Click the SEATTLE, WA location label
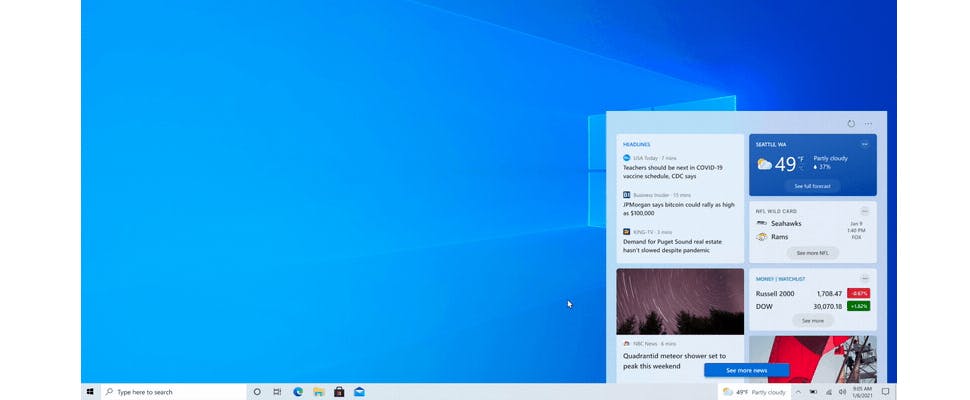Screen dimensions: 970x400 [x=771, y=144]
